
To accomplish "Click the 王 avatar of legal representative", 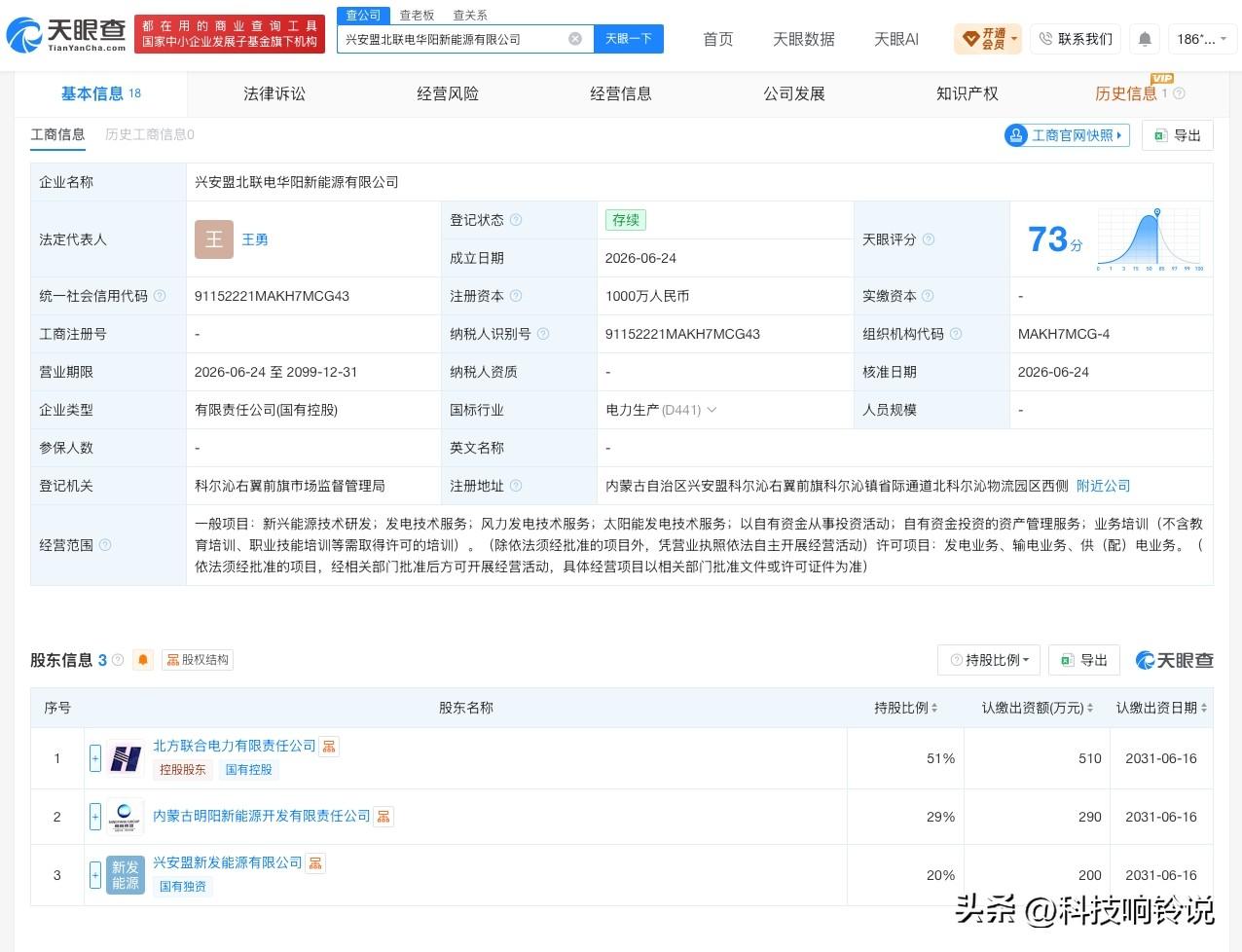I will point(214,239).
